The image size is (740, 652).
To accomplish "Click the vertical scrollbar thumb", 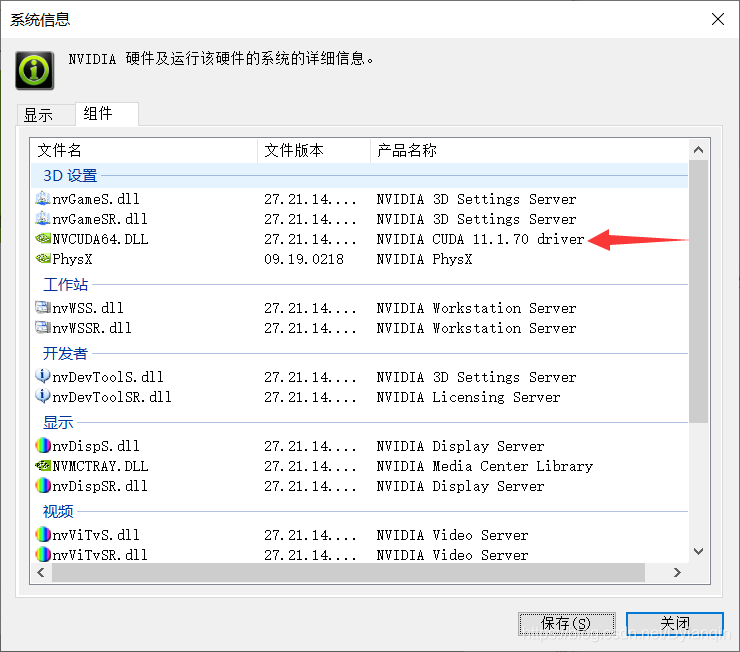I will 698,292.
